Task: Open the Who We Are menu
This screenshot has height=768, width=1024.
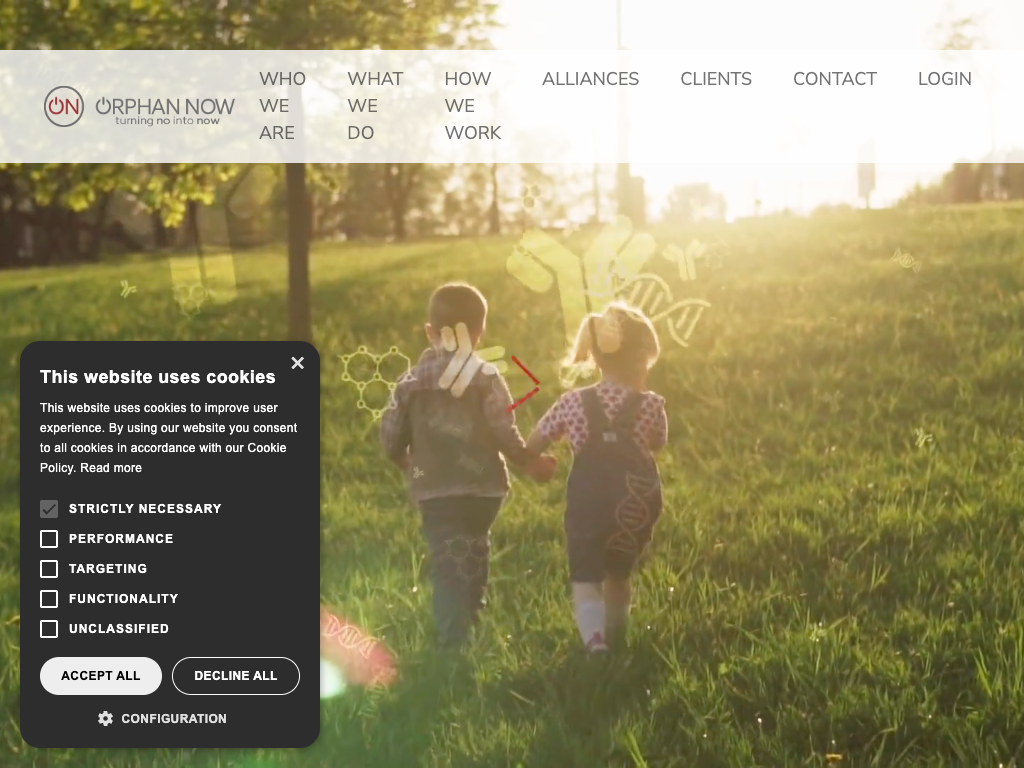Action: point(282,106)
